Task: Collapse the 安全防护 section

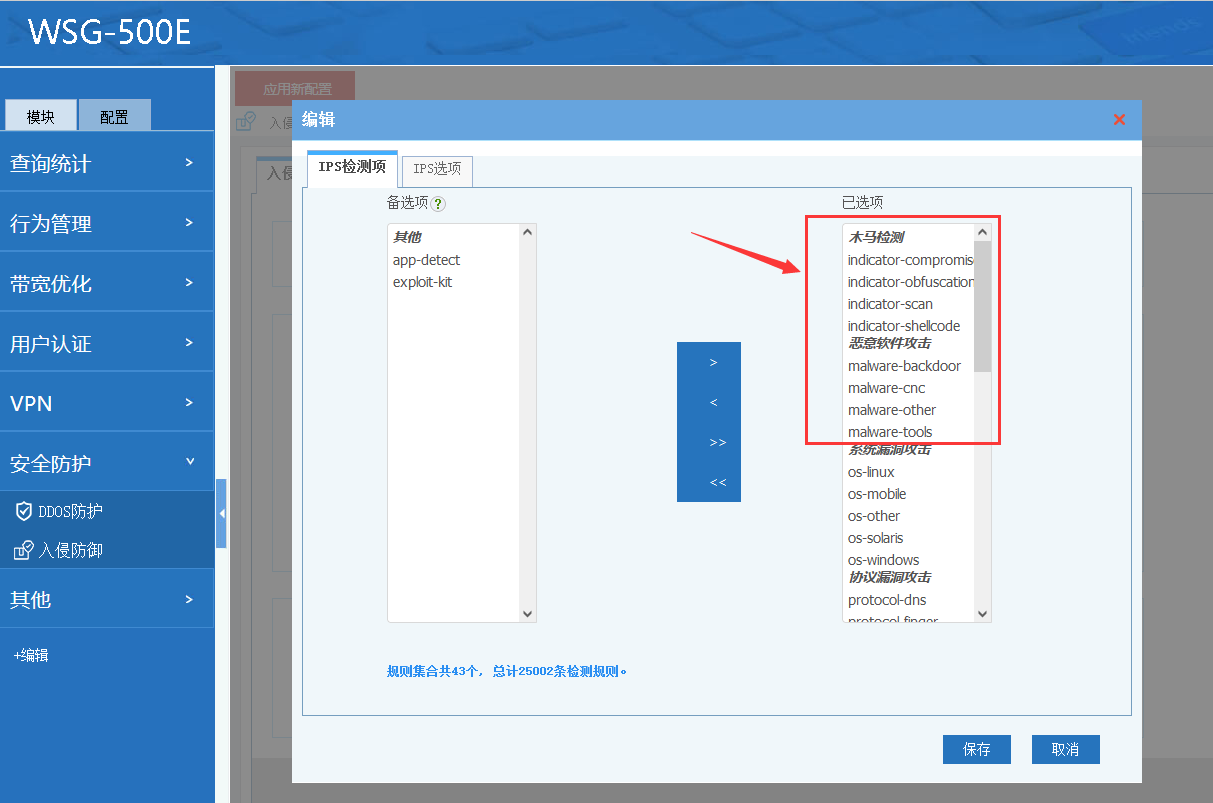Action: coord(106,463)
